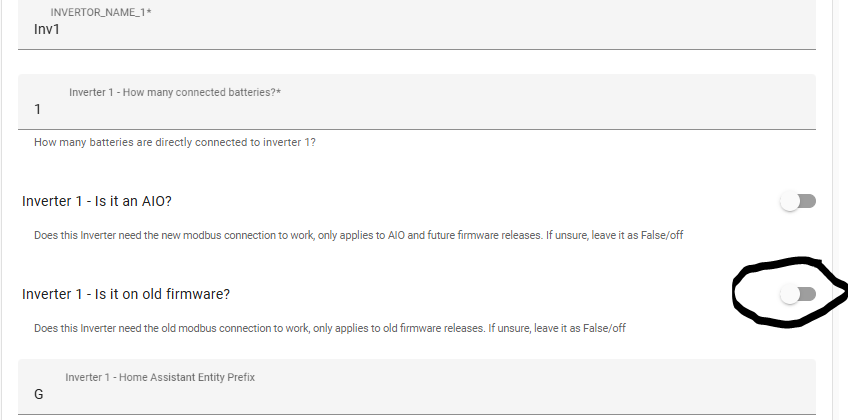
Task: Click the white knob of the old firmware switch
Action: tap(790, 294)
